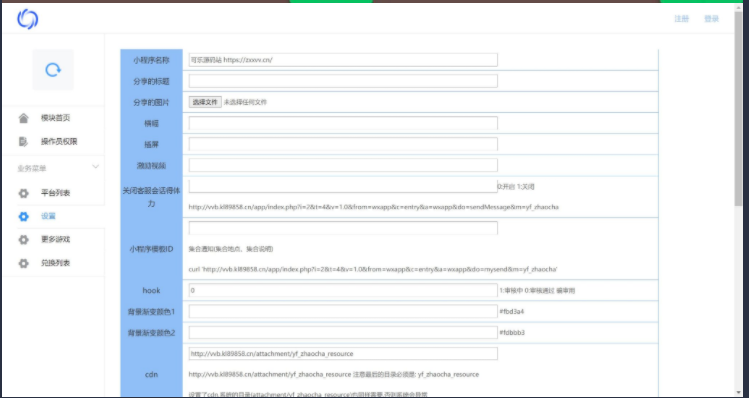The image size is (749, 398).
Task: Open the 登录 link in header
Action: (x=711, y=19)
